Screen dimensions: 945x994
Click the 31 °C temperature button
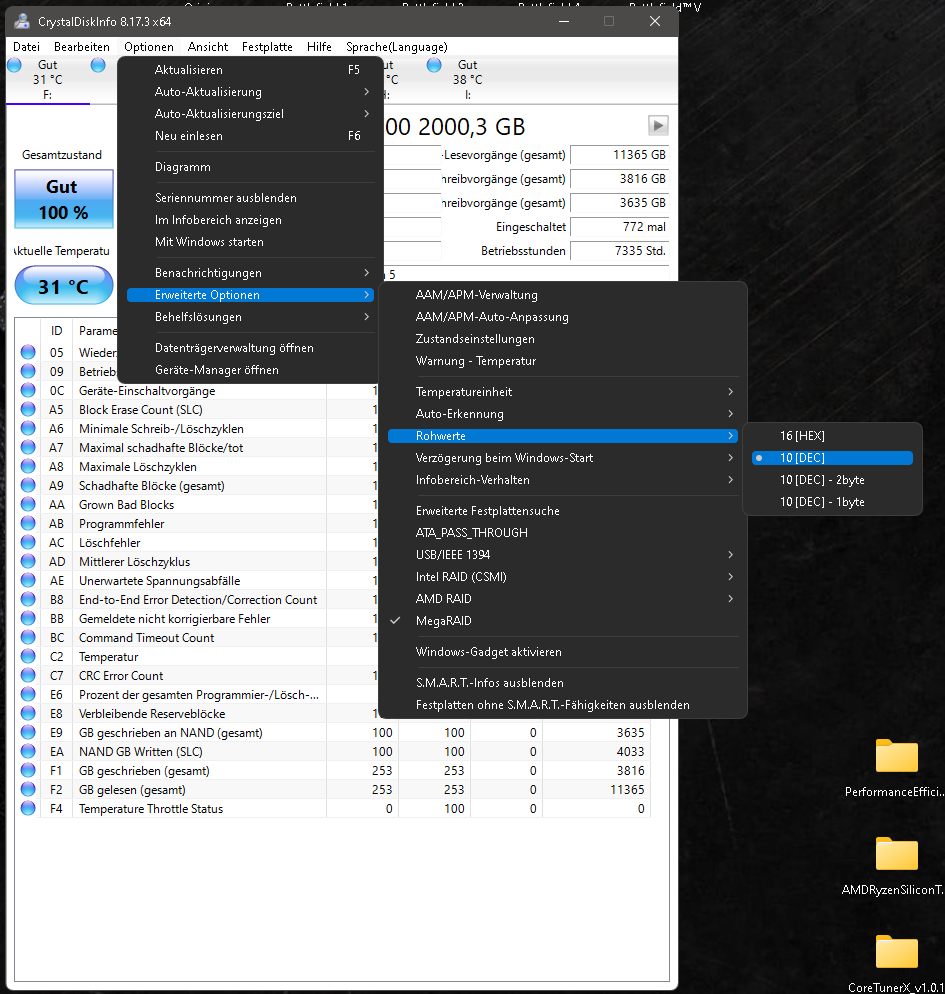[x=64, y=286]
